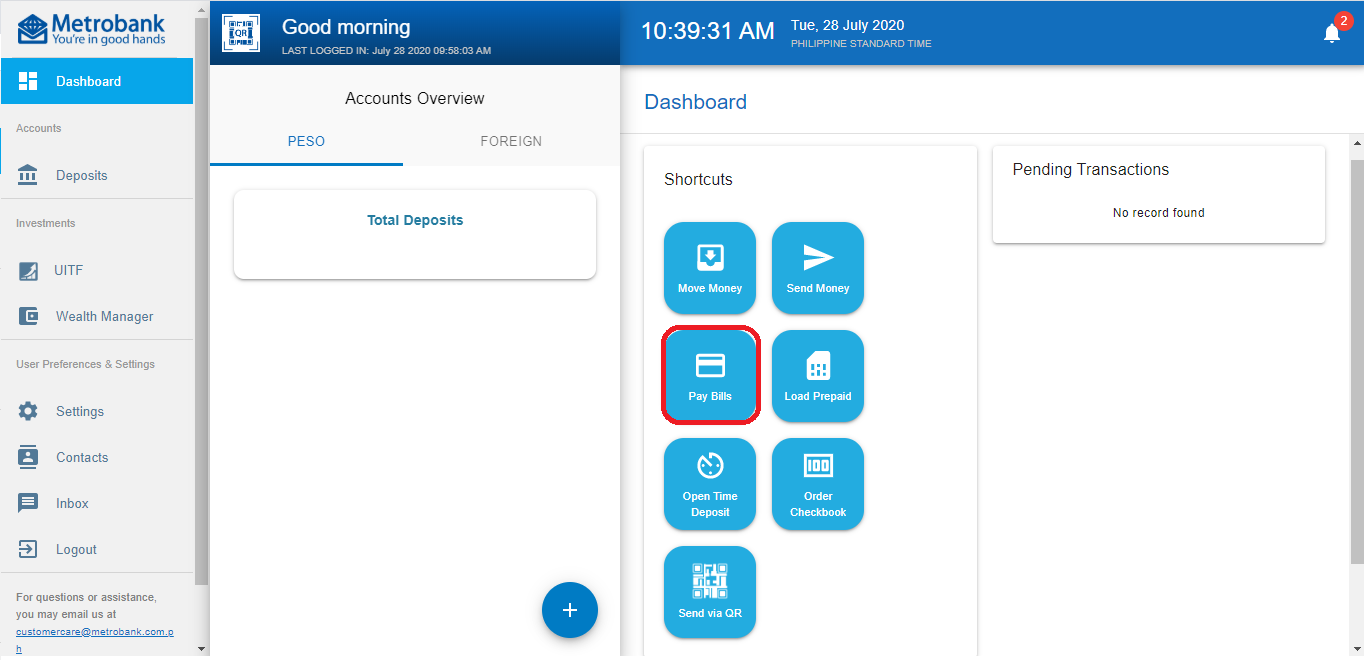Image resolution: width=1364 pixels, height=660 pixels.
Task: Open the Move Money shortcut
Action: click(710, 268)
